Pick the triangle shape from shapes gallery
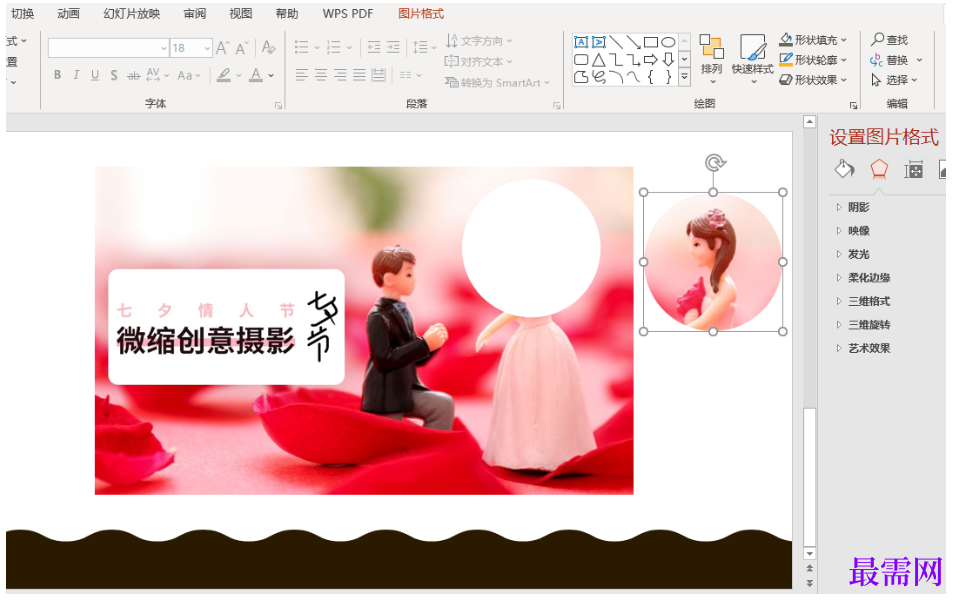 tap(599, 59)
